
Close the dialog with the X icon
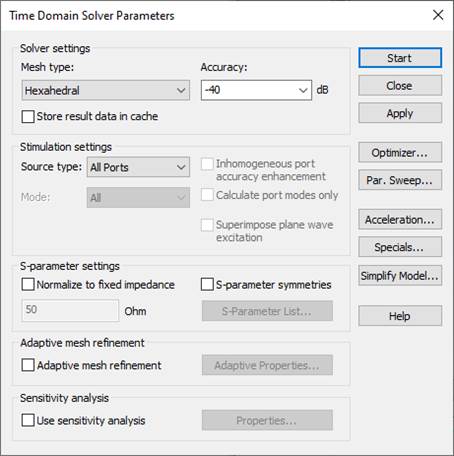tap(438, 15)
